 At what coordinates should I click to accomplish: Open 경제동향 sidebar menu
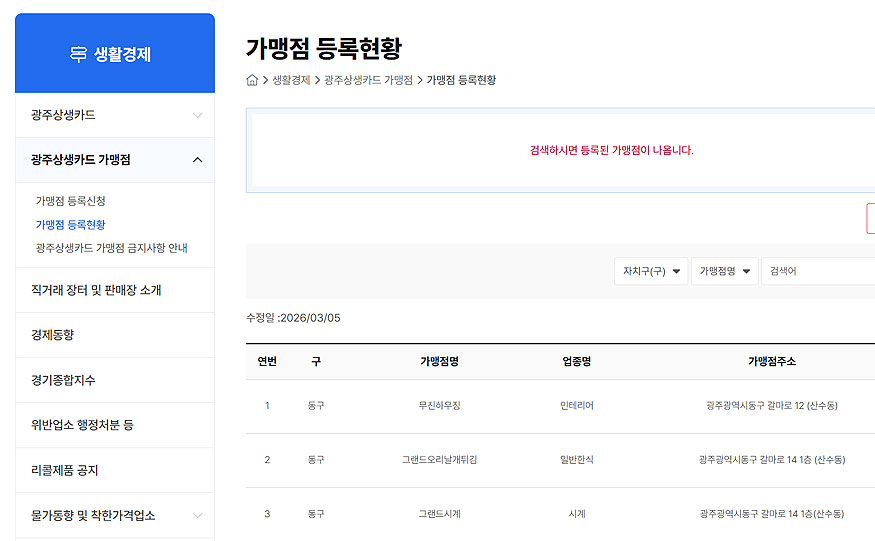[115, 335]
